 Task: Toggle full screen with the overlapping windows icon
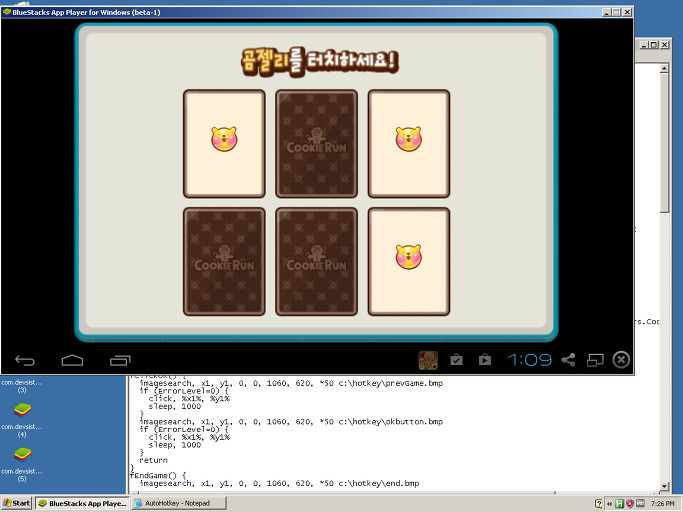coord(595,360)
